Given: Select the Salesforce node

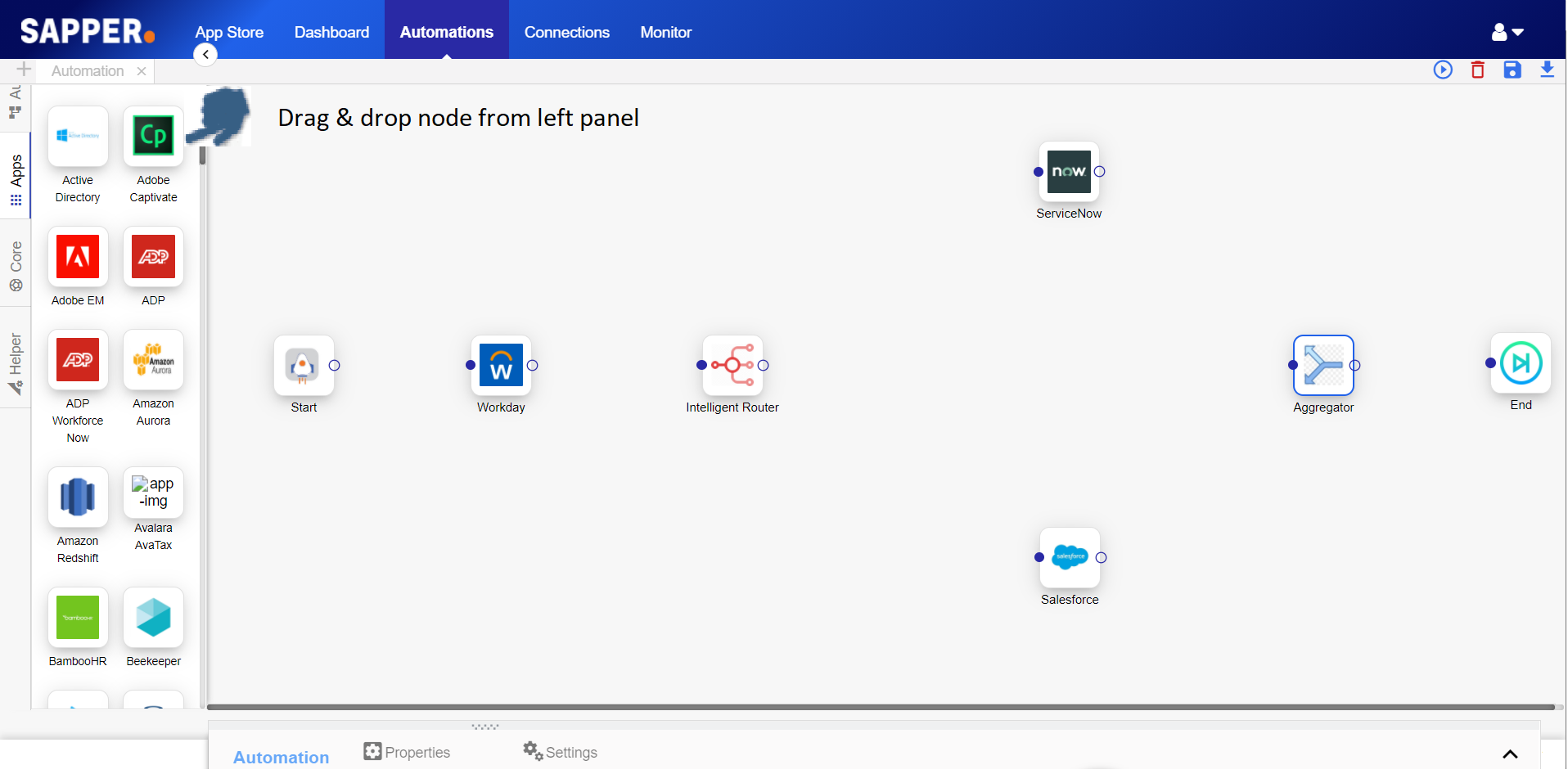Looking at the screenshot, I should [1070, 558].
